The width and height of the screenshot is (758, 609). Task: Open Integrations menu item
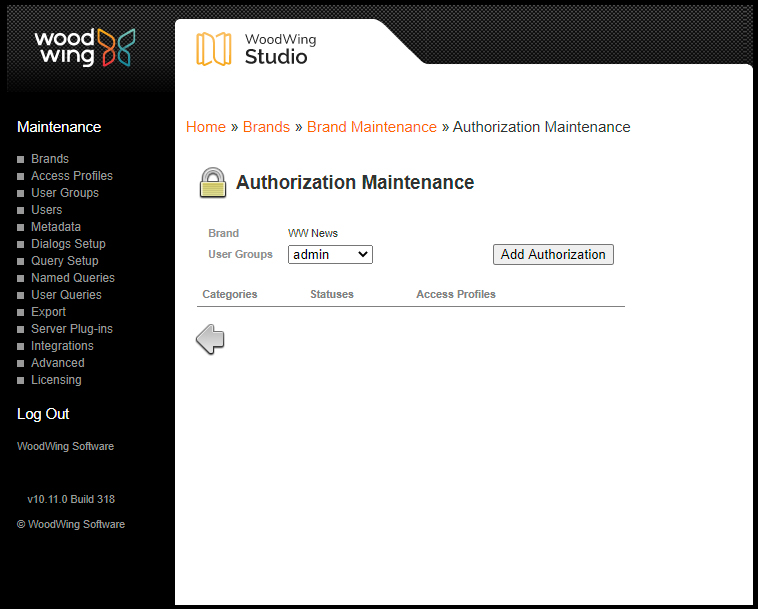pyautogui.click(x=62, y=346)
